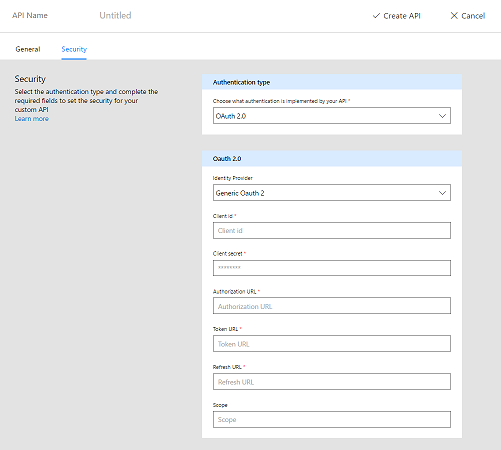Switch to the General tab
Image resolution: width=501 pixels, height=450 pixels.
tap(28, 49)
